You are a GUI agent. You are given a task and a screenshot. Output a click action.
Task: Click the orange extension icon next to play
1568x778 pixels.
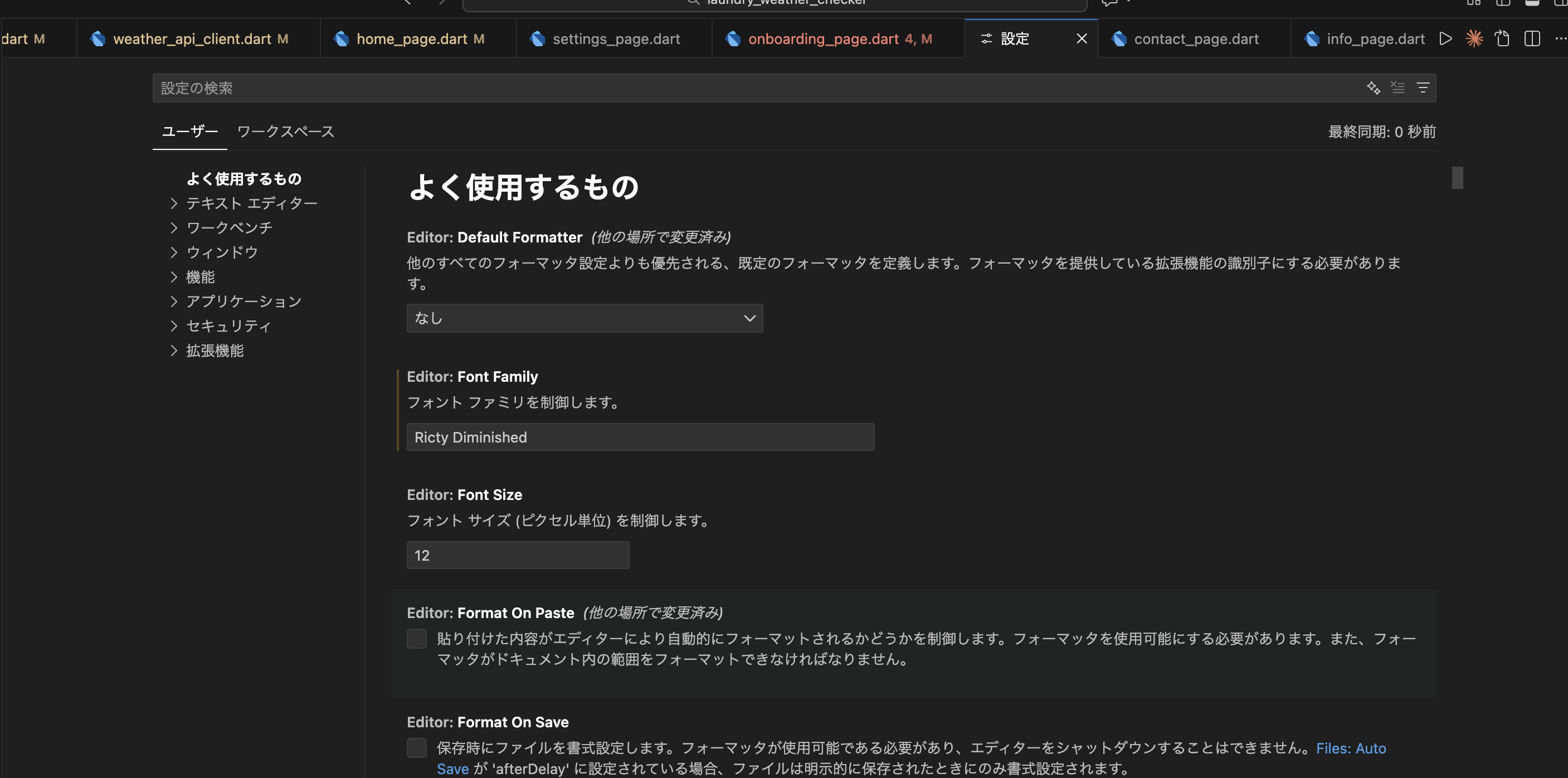point(1475,38)
